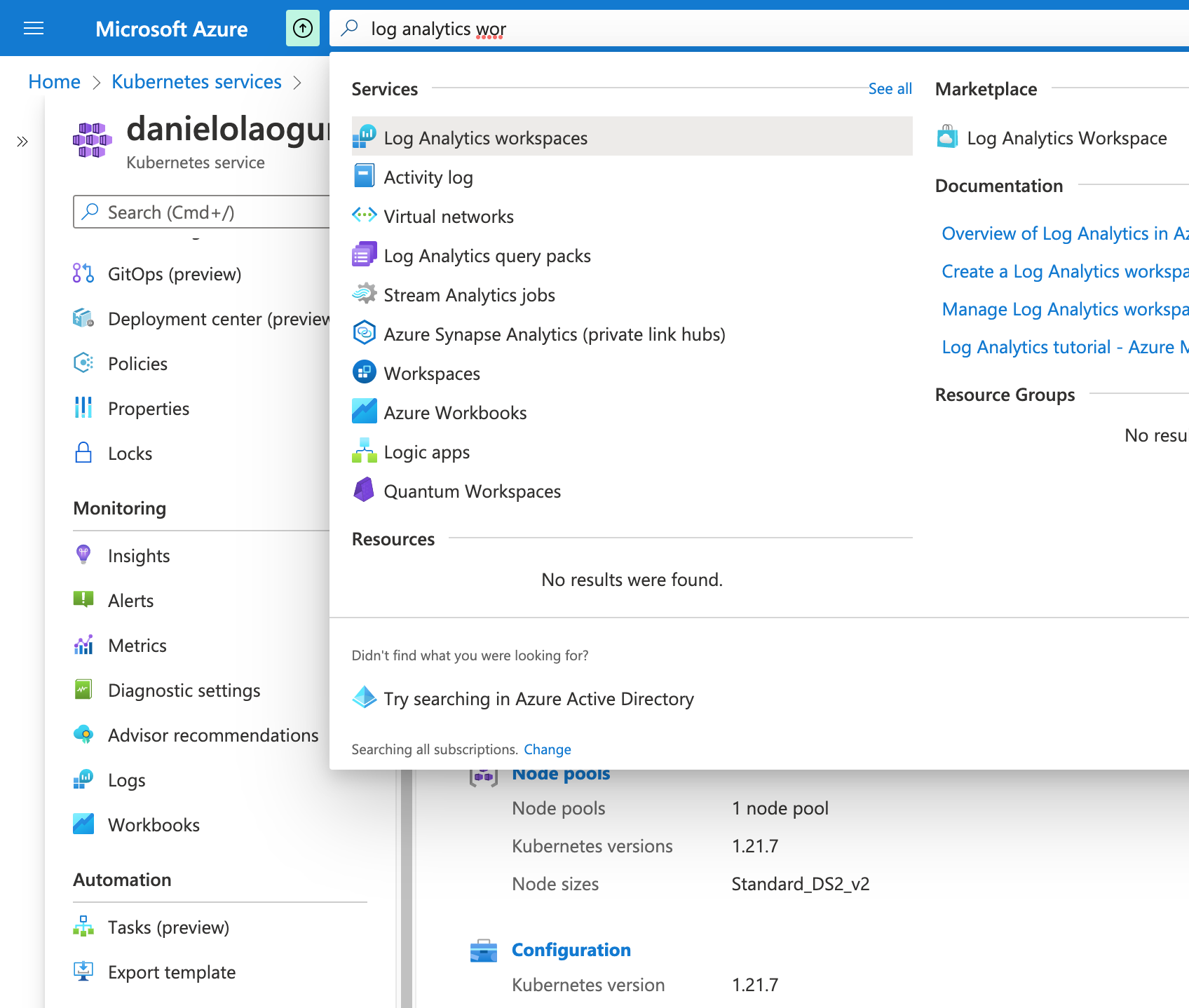Click the Properties bars icon
The image size is (1189, 1008).
click(83, 408)
